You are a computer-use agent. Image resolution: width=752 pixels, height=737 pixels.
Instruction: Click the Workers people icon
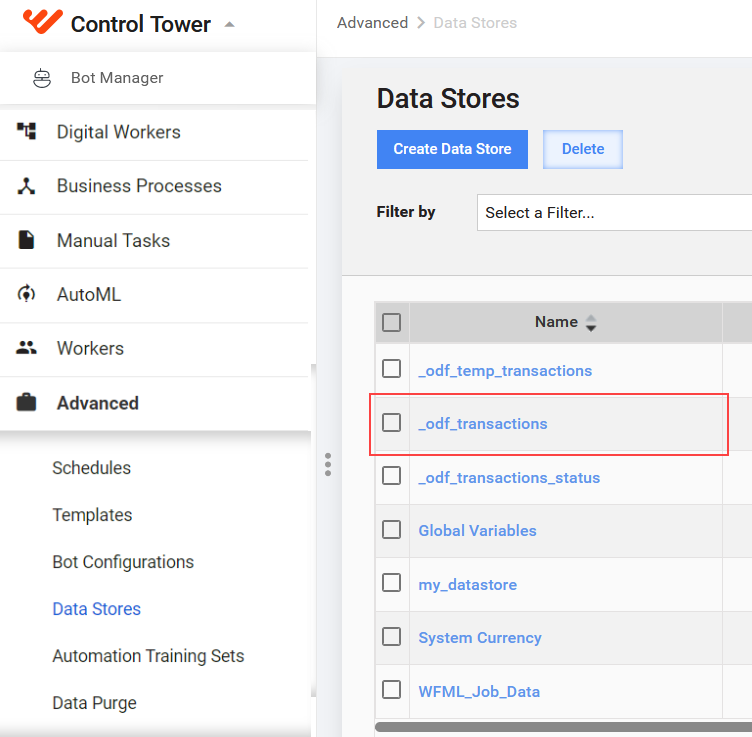[26, 348]
